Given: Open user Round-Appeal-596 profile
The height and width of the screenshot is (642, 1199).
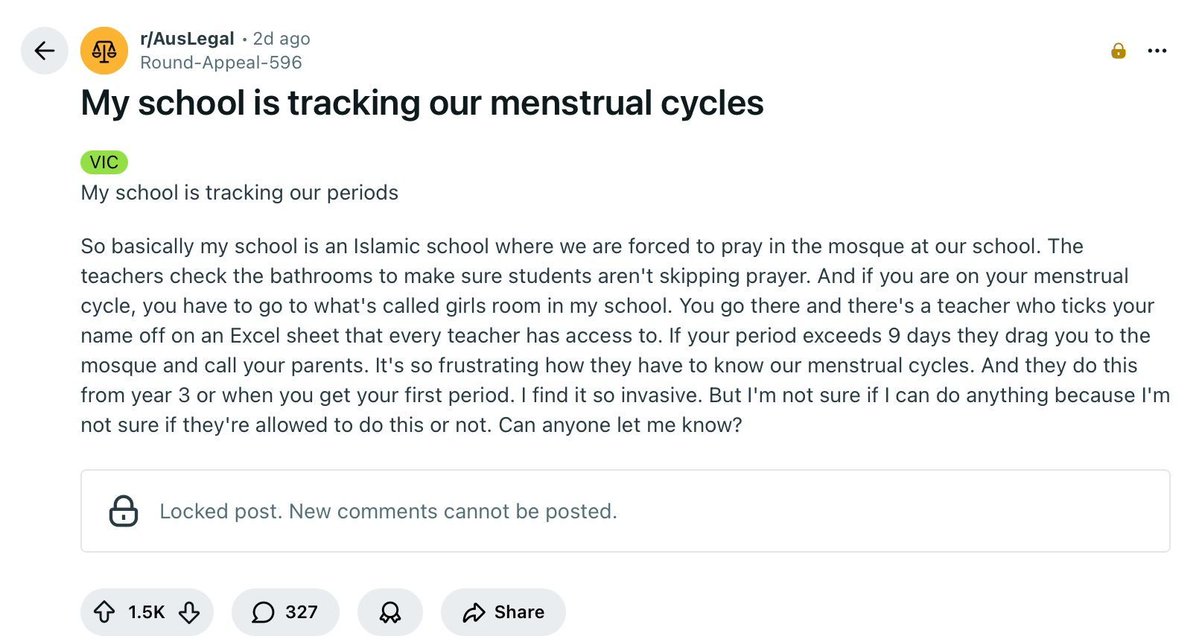Looking at the screenshot, I should pos(221,62).
